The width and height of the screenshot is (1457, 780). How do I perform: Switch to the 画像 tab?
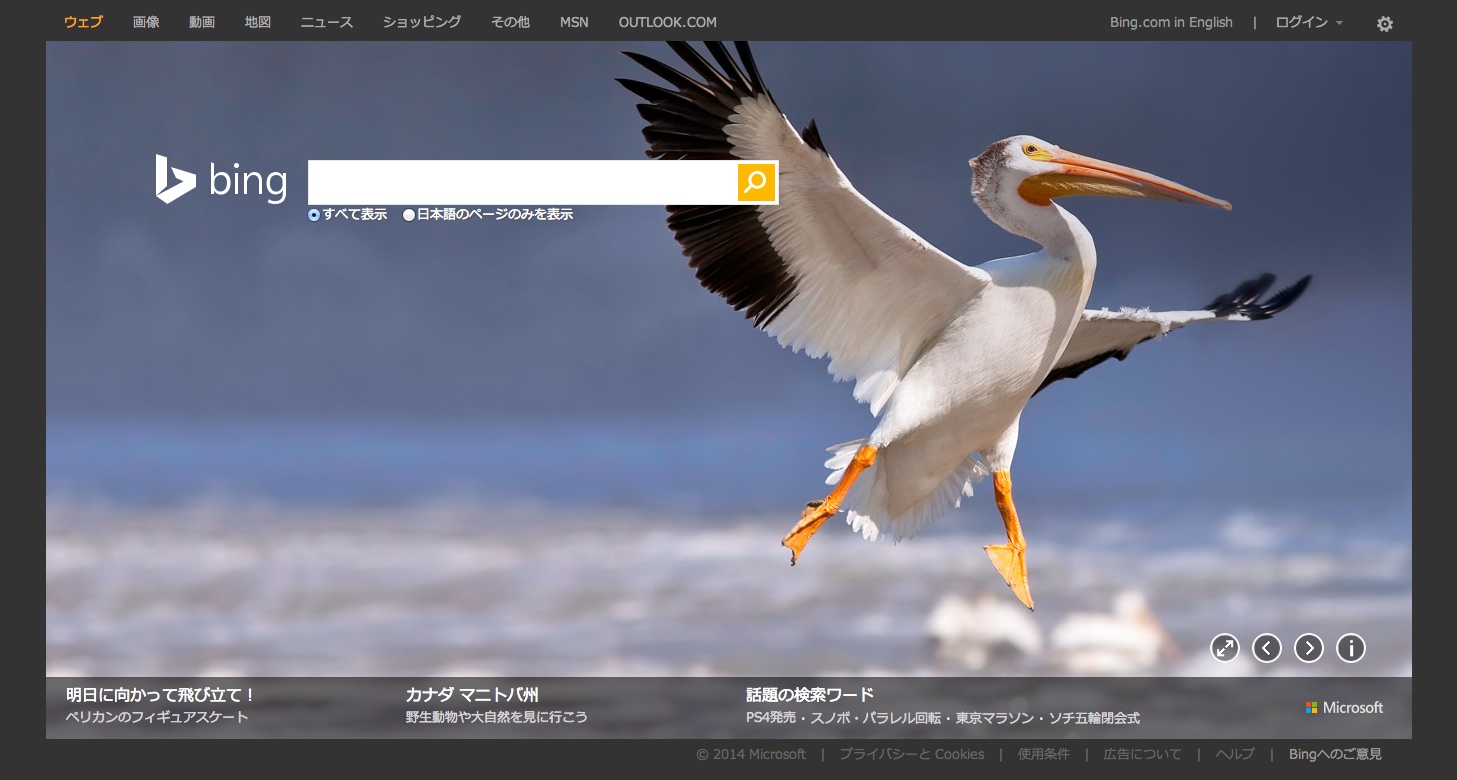[146, 22]
